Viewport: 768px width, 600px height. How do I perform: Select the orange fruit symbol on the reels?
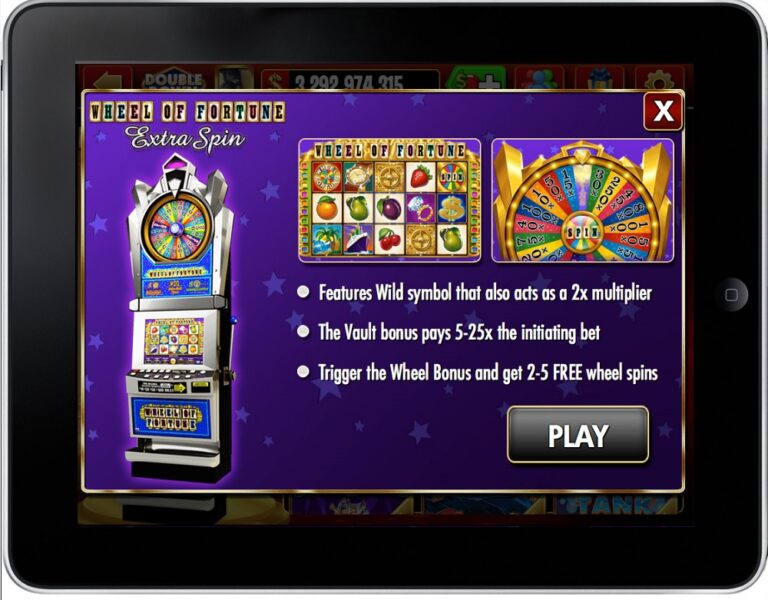click(326, 208)
